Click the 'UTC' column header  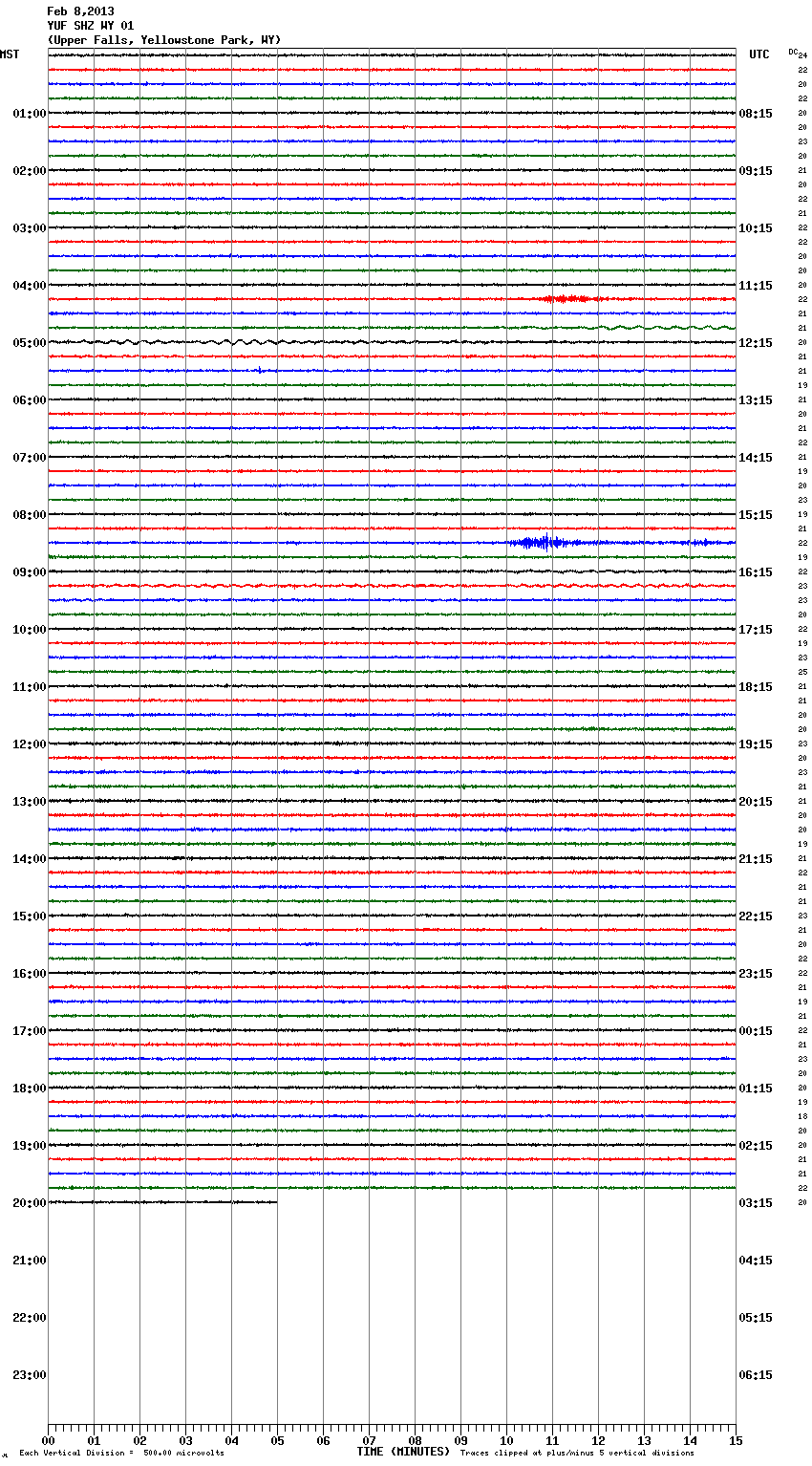[759, 54]
